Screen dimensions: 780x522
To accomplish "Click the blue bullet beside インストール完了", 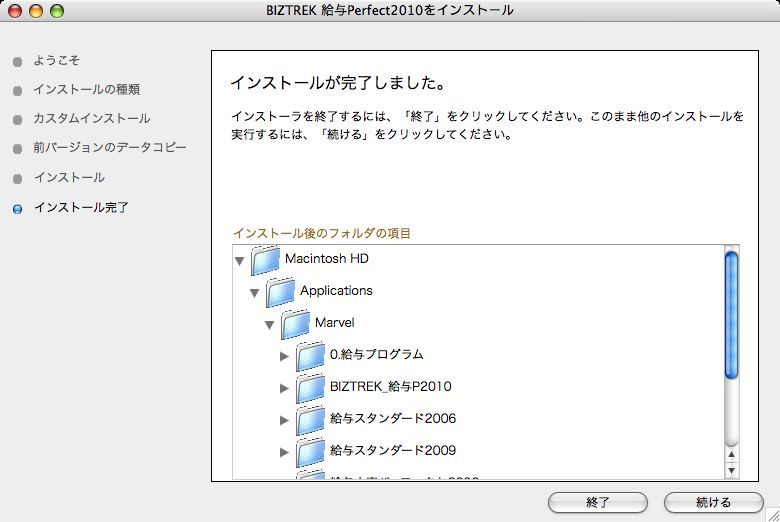I will [x=17, y=209].
